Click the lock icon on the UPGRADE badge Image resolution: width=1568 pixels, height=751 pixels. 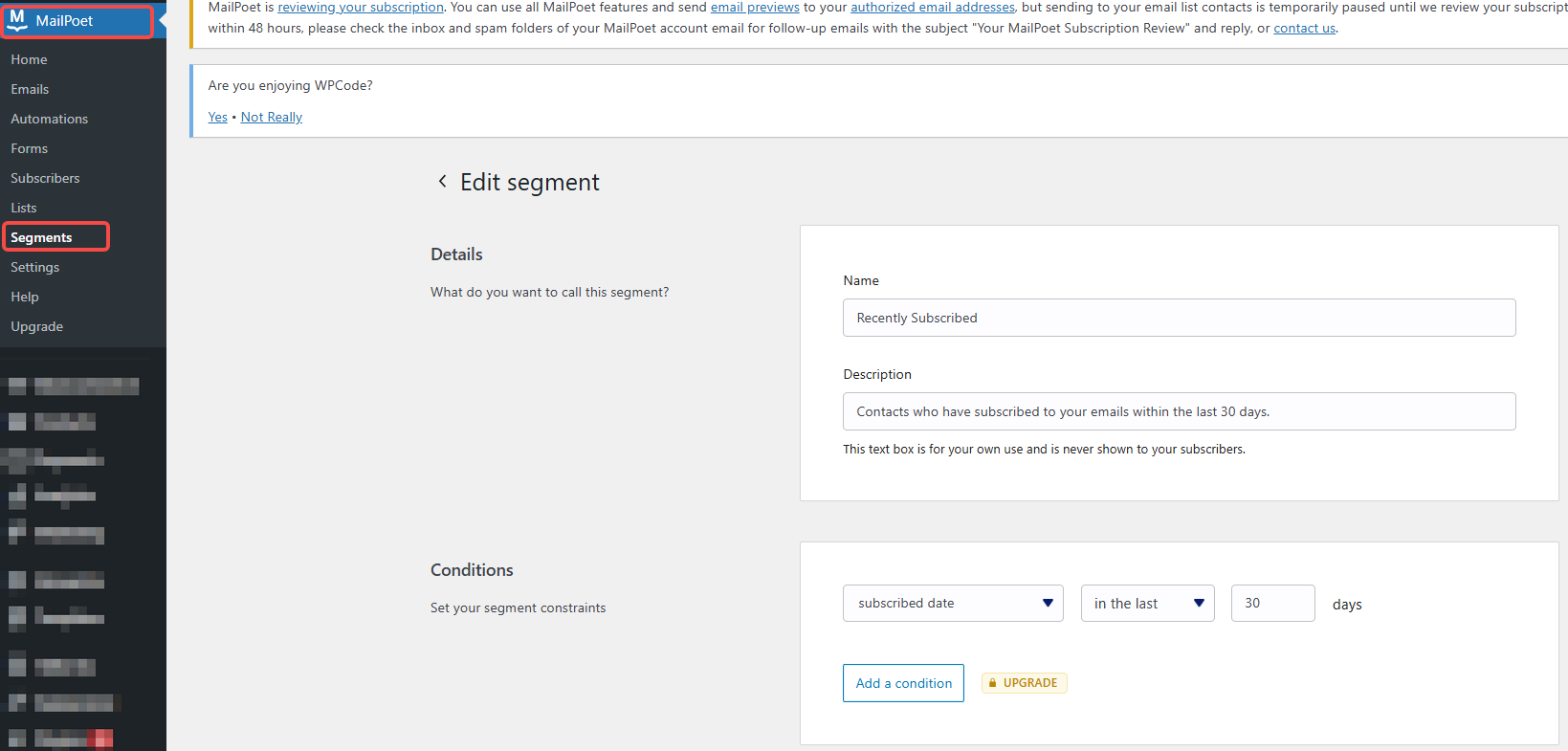pyautogui.click(x=993, y=683)
